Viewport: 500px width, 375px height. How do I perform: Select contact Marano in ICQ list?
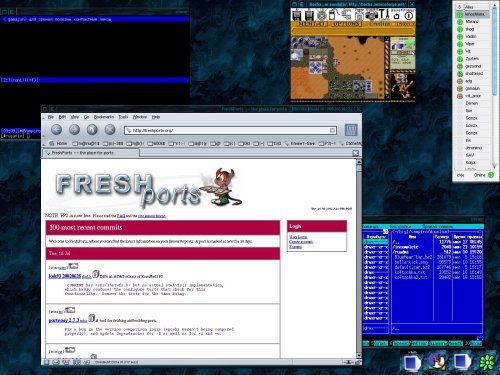(x=472, y=22)
